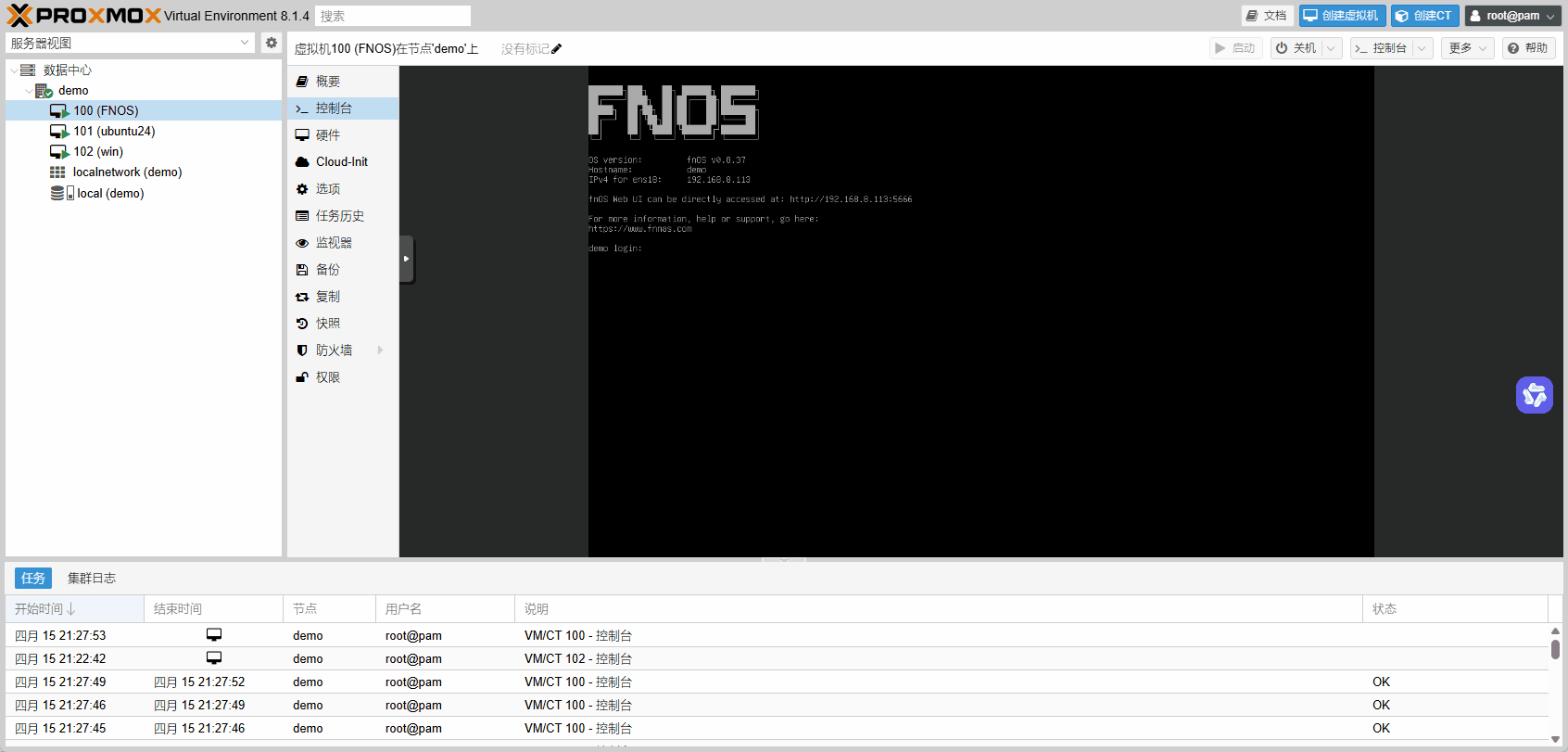The height and width of the screenshot is (752, 1568).
Task: Click monitor icon in 21:22:42 task row
Action: [x=214, y=658]
